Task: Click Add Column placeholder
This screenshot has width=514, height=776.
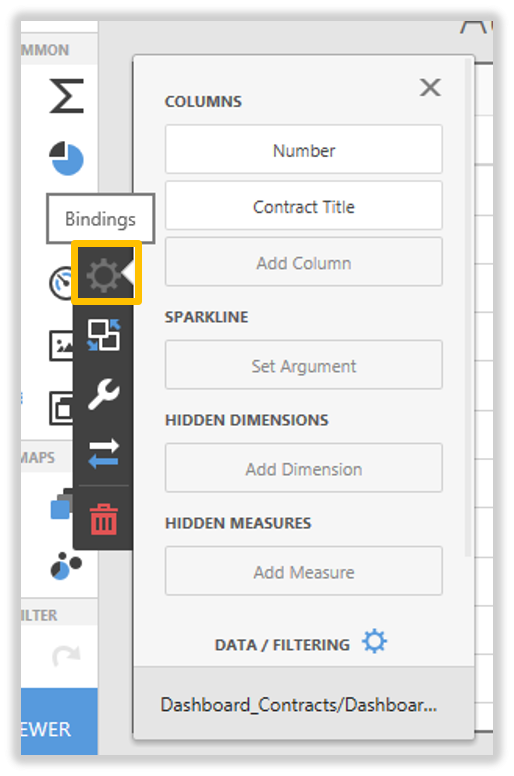Action: (304, 262)
